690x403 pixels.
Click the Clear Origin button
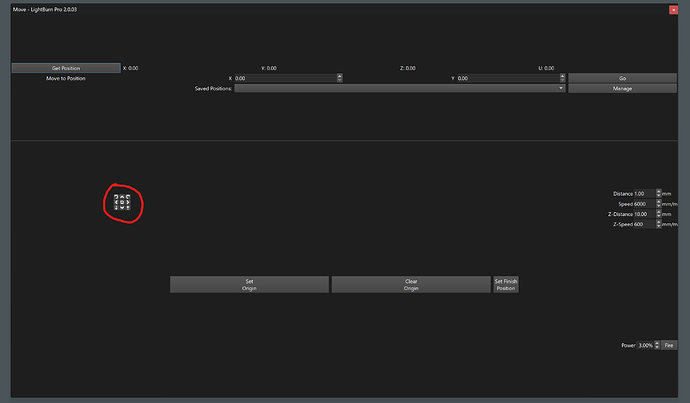(x=411, y=284)
